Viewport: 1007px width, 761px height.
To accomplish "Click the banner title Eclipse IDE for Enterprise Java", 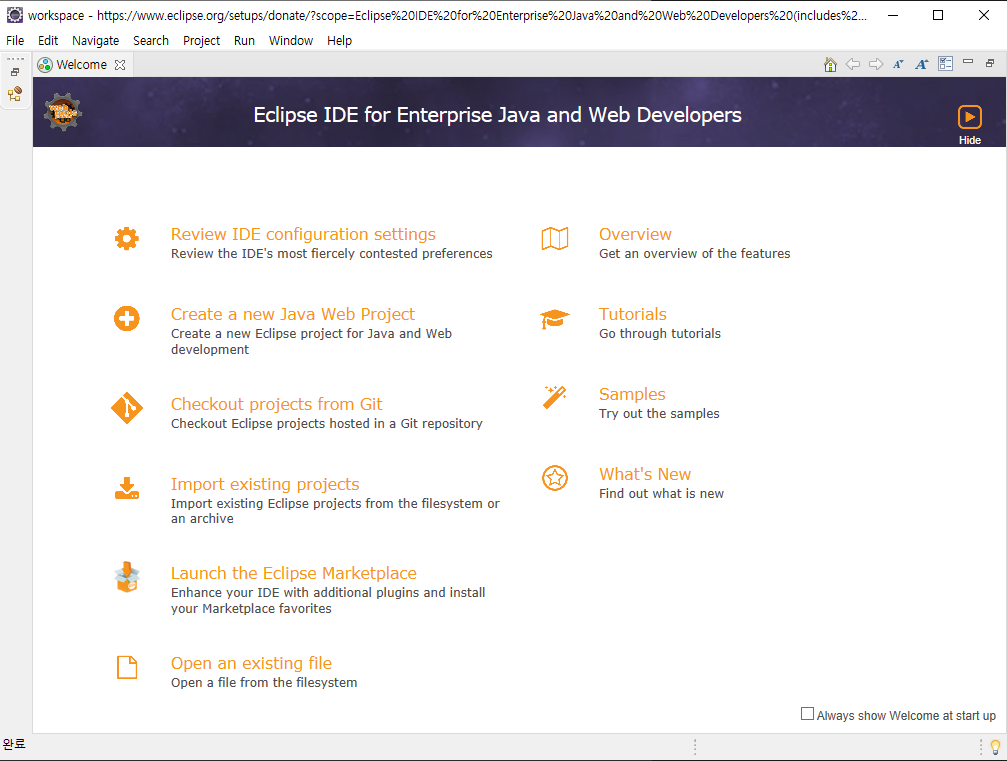I will 497,115.
